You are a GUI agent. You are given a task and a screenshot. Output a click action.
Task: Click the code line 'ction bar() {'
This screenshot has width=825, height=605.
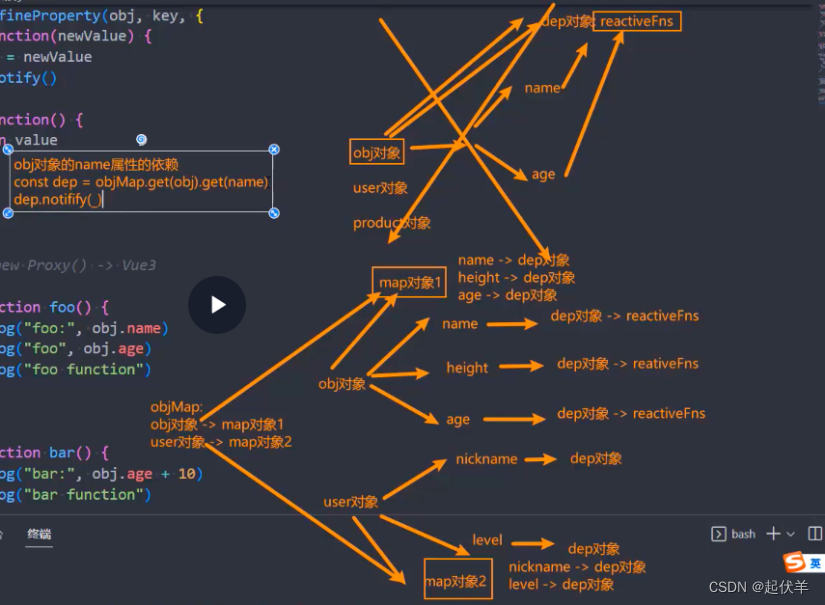54,453
